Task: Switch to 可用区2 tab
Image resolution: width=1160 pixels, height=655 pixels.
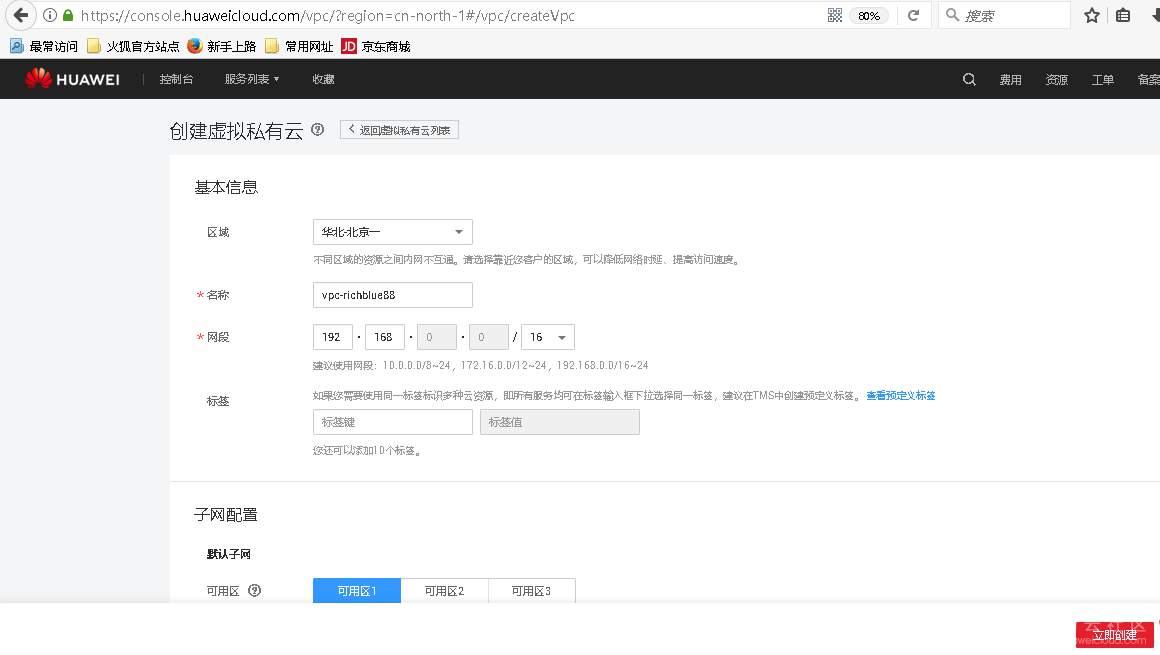Action: click(444, 590)
